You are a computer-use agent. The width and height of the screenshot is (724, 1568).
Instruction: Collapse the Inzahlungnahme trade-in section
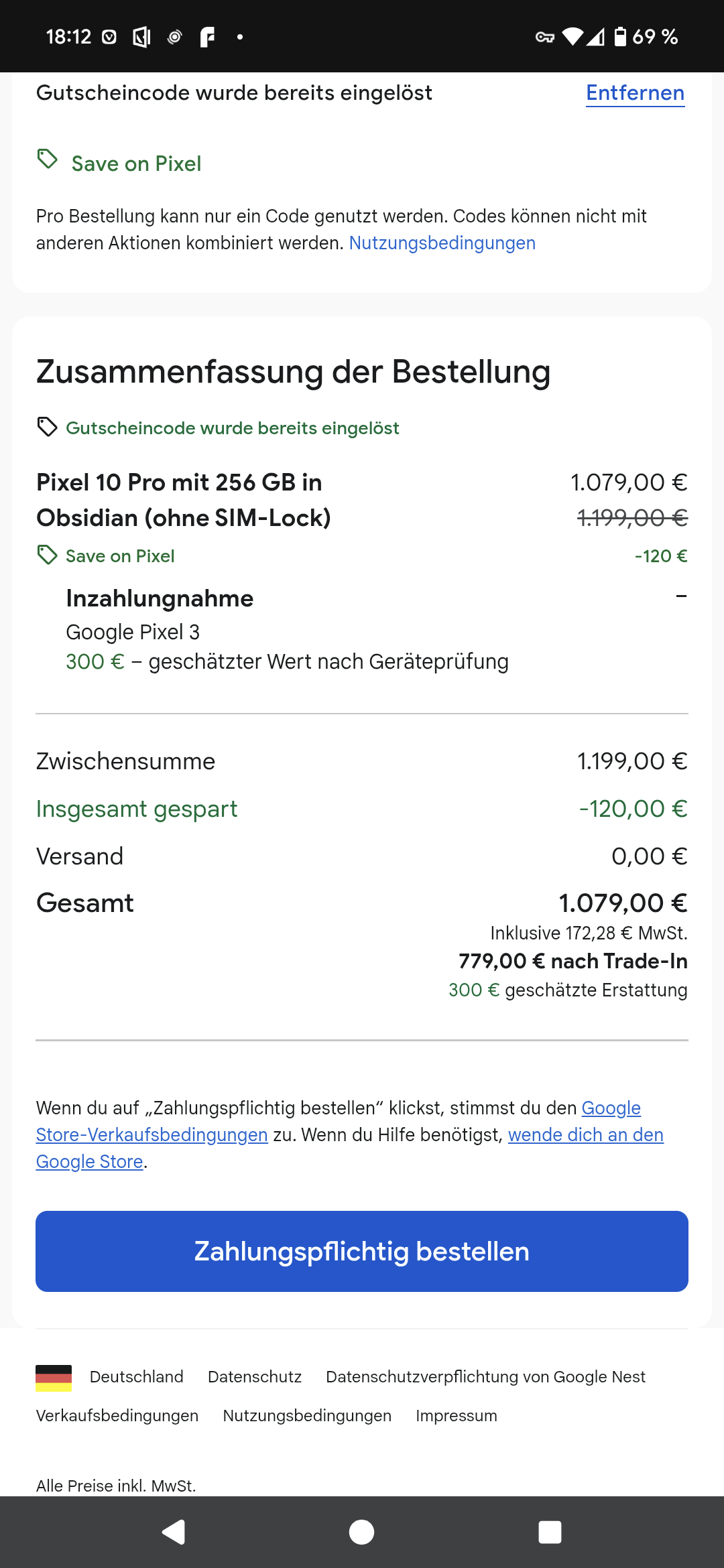coord(681,596)
